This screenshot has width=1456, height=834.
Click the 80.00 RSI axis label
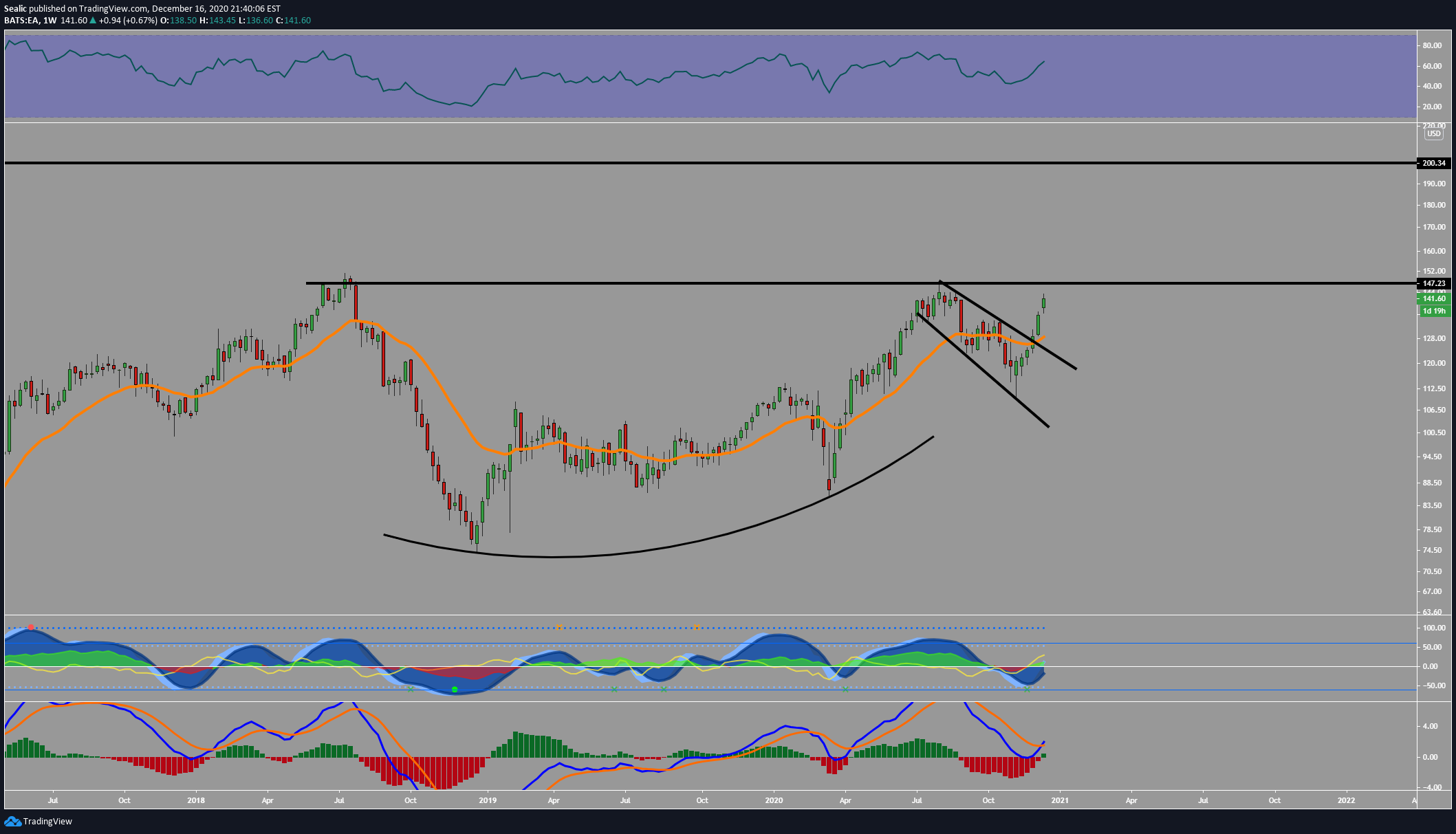[1432, 45]
